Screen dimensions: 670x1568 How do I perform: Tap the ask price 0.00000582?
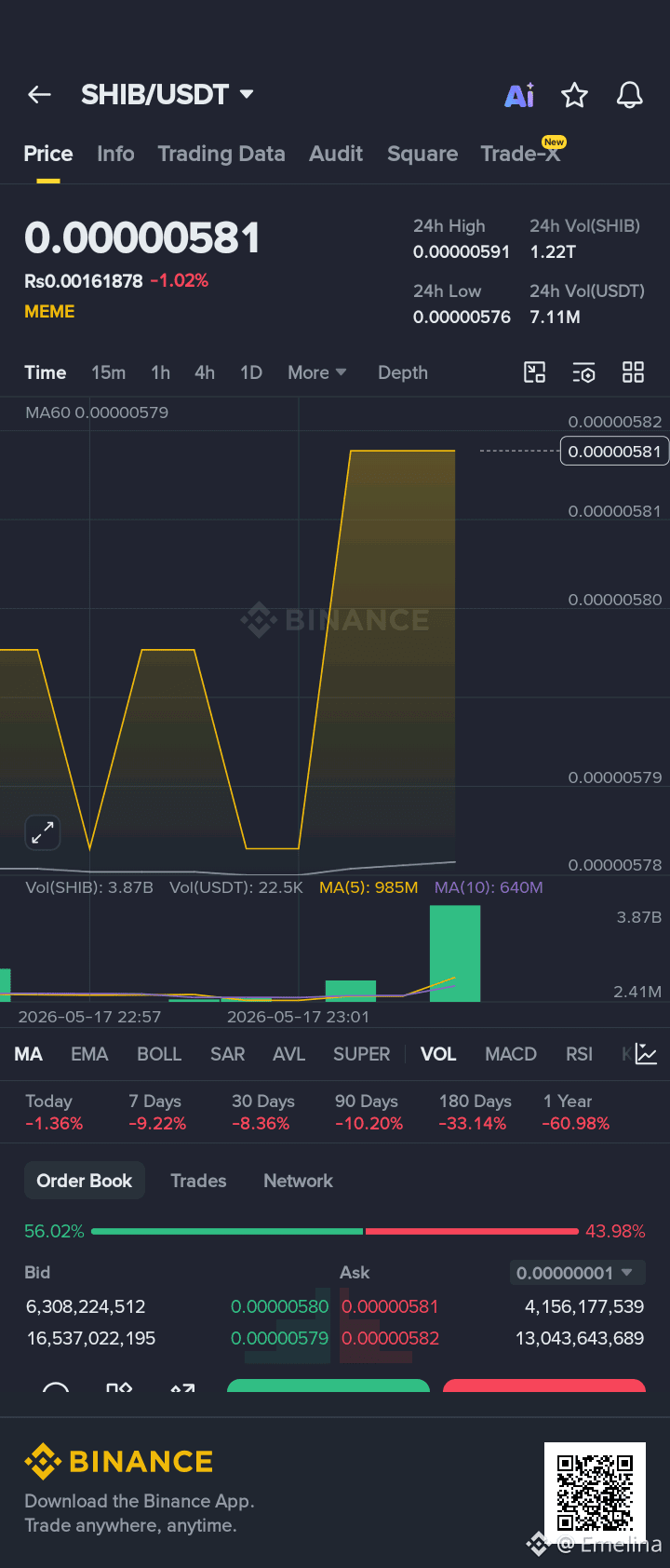(x=390, y=1338)
